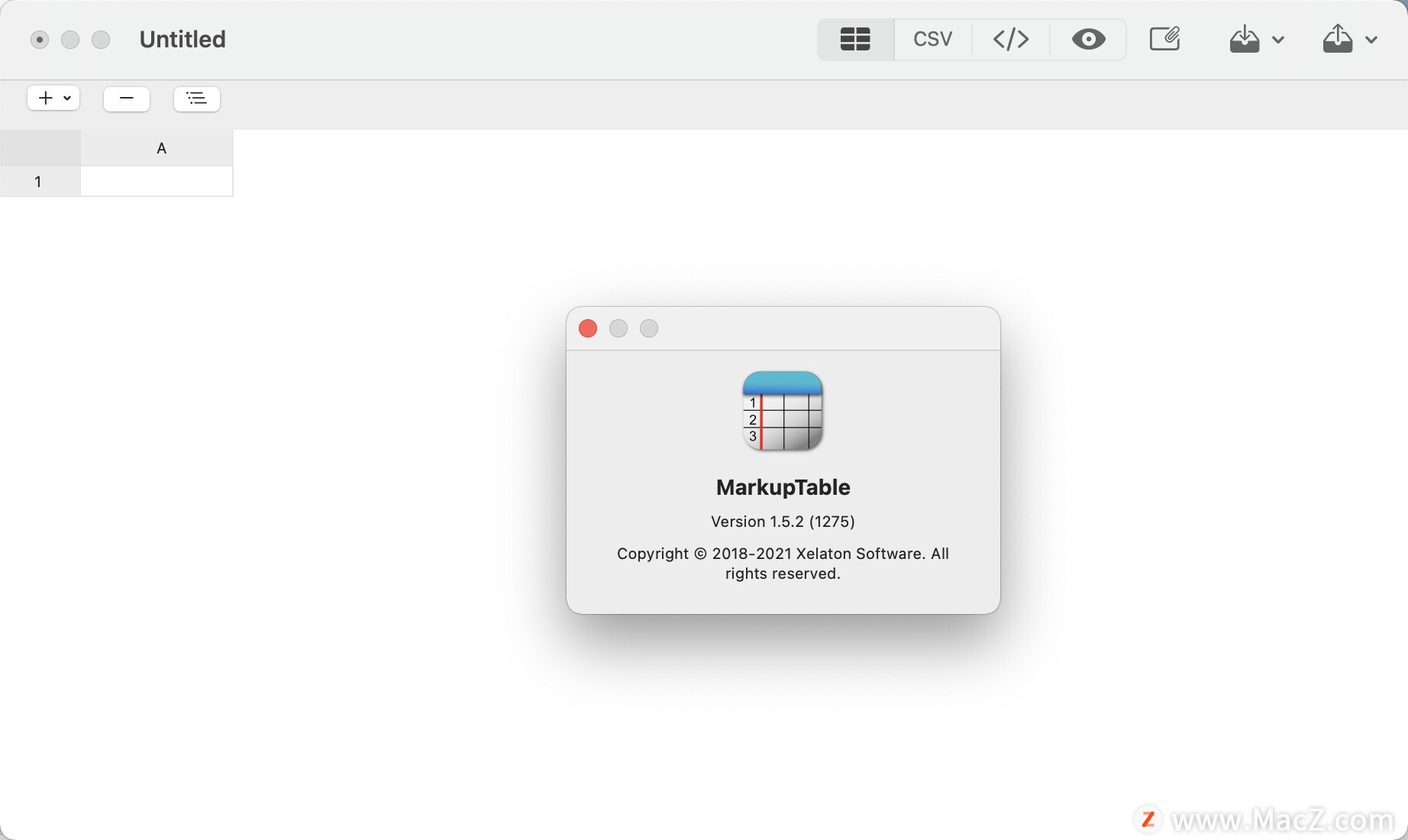Image resolution: width=1408 pixels, height=840 pixels.
Task: Click the import tray icon
Action: (1243, 39)
